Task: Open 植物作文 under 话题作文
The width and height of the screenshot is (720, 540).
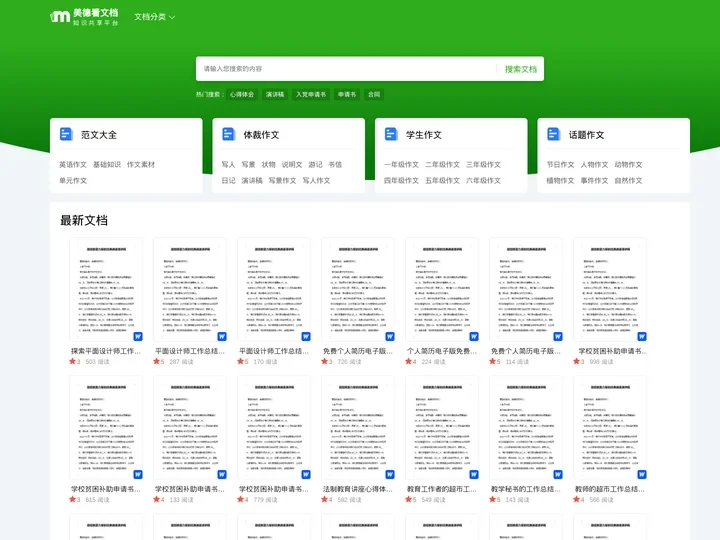Action: point(560,180)
